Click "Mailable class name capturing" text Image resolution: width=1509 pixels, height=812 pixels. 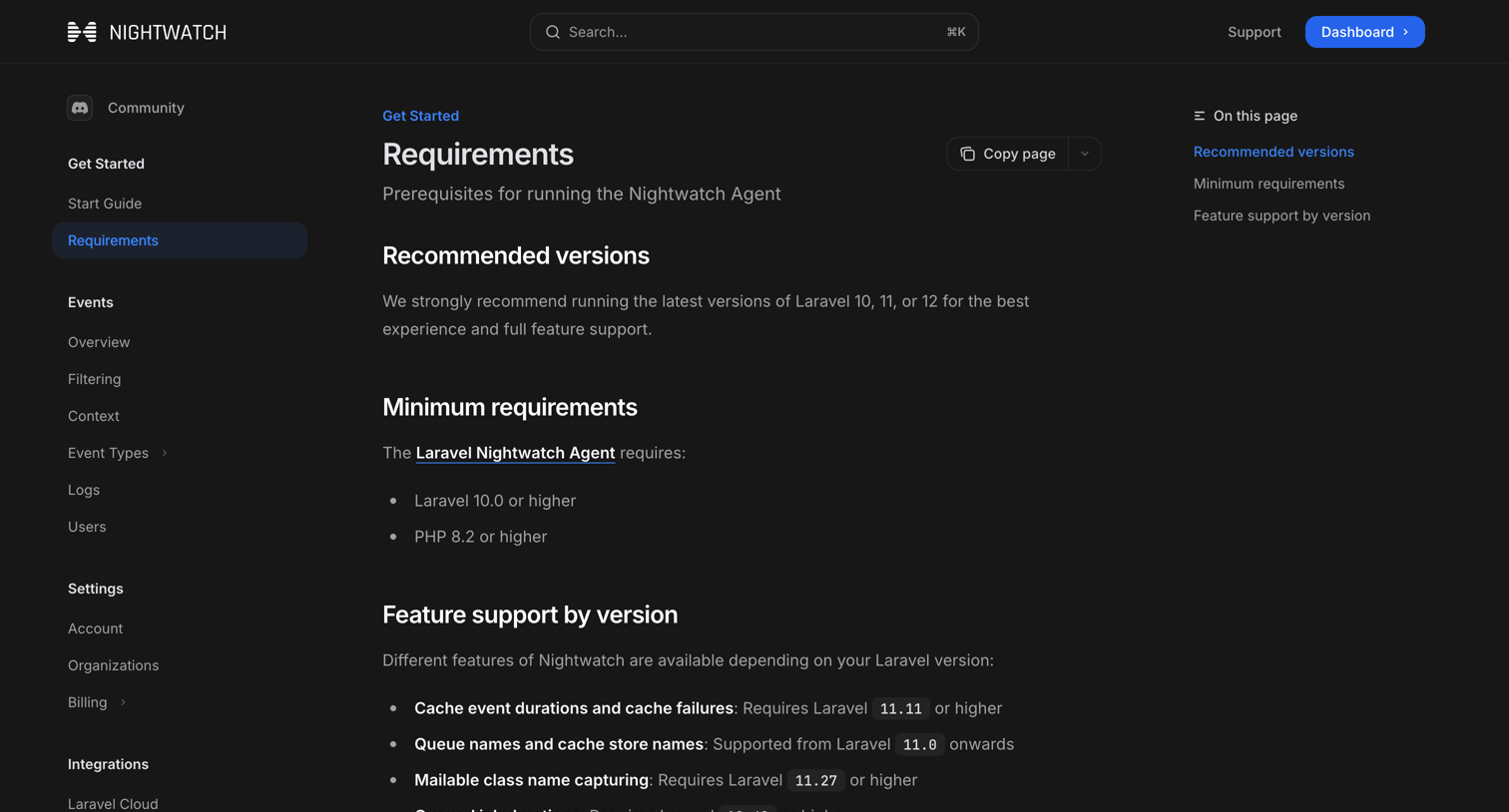pos(531,780)
